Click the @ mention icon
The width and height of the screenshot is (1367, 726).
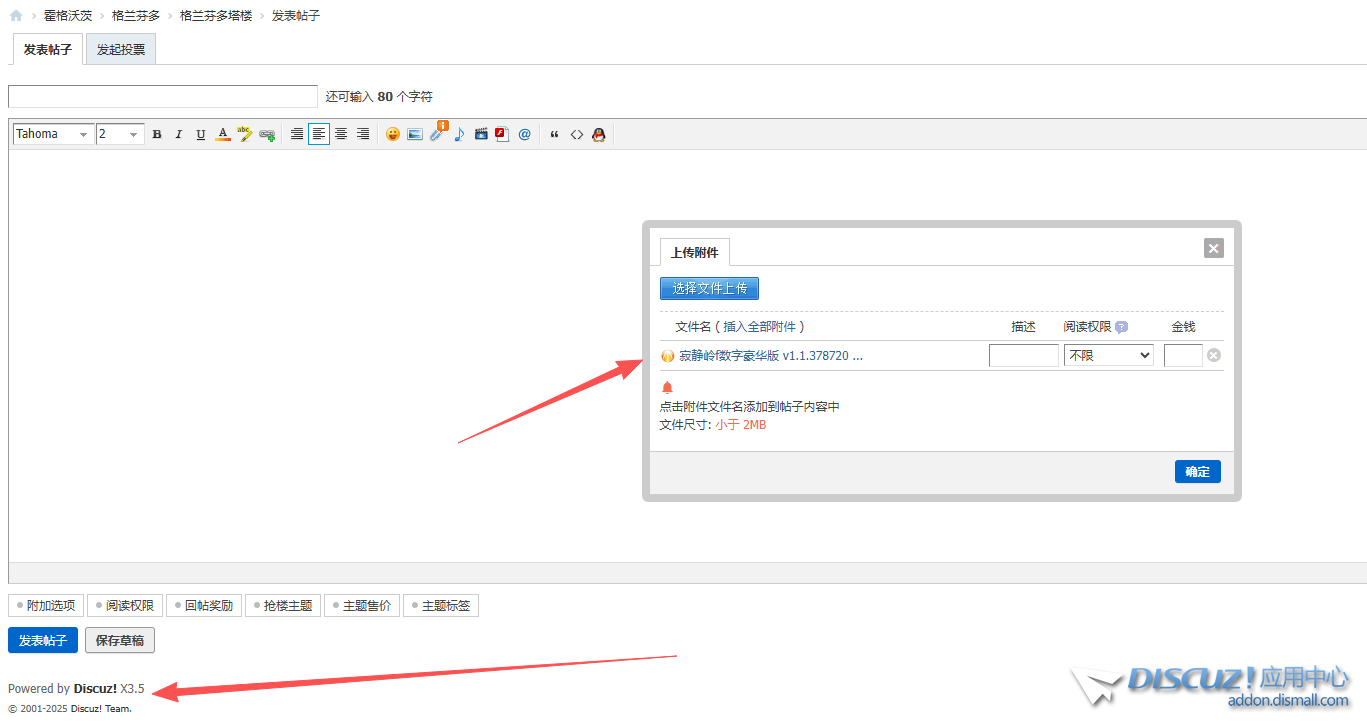click(525, 134)
